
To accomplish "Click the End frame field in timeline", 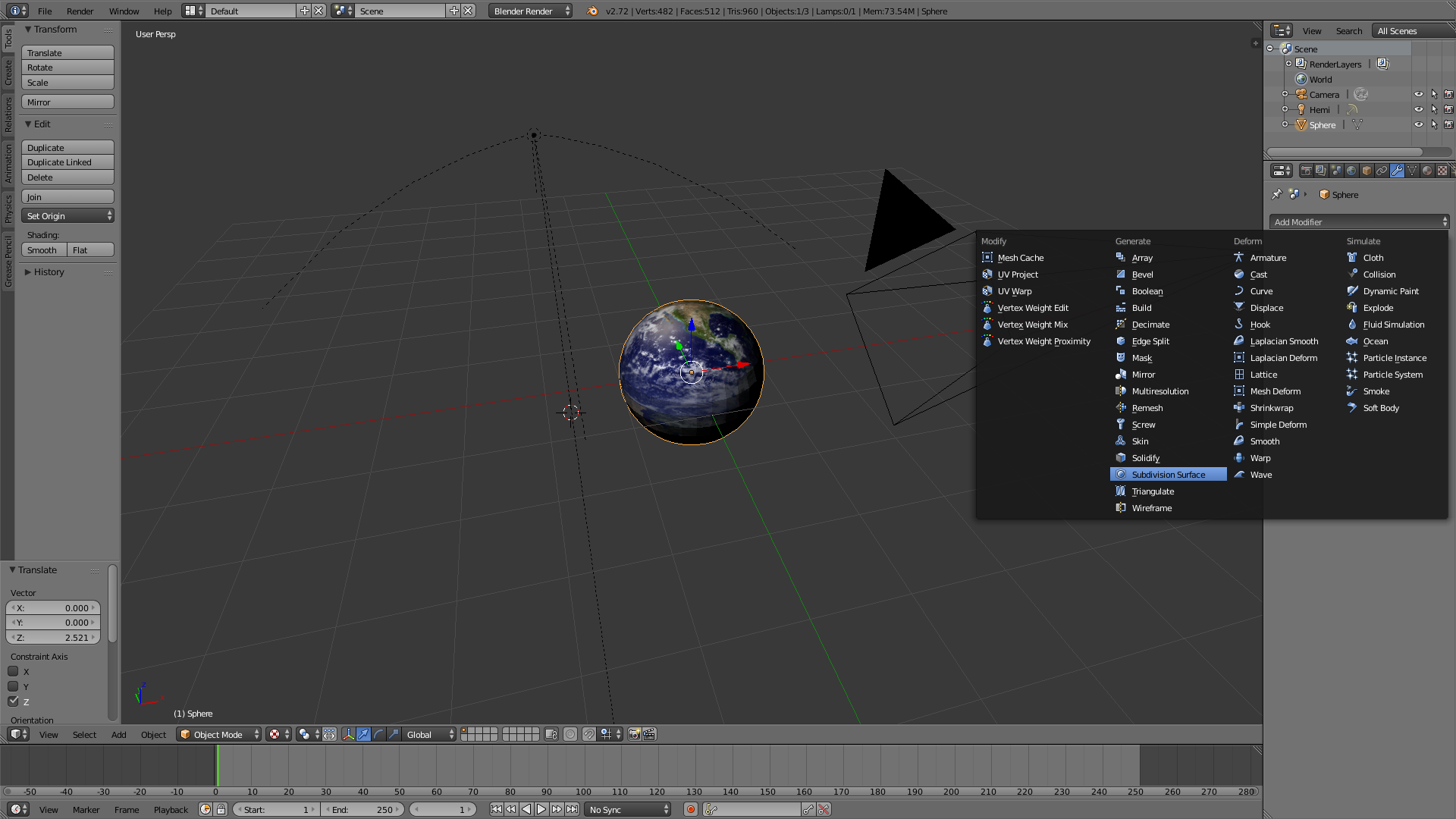I will (363, 810).
